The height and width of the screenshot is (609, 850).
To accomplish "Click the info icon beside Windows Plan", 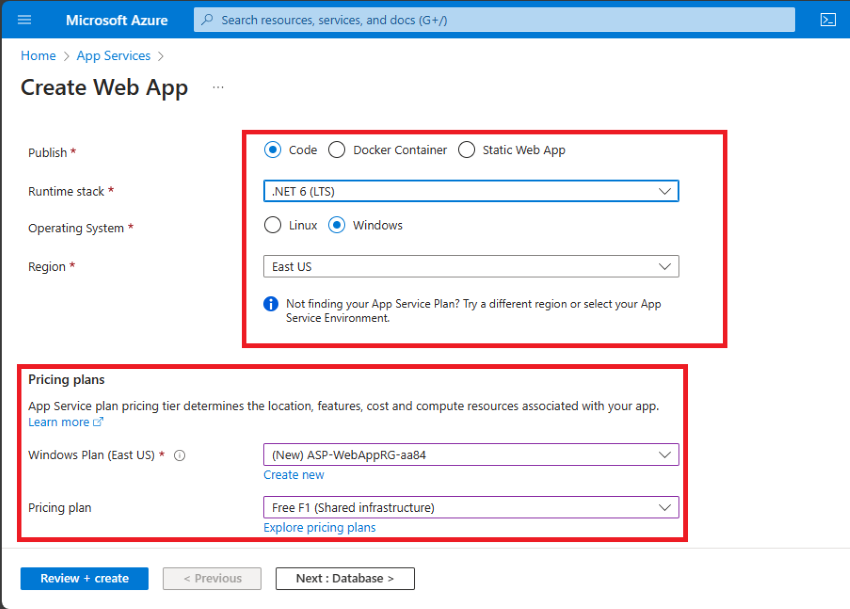I will [x=179, y=454].
